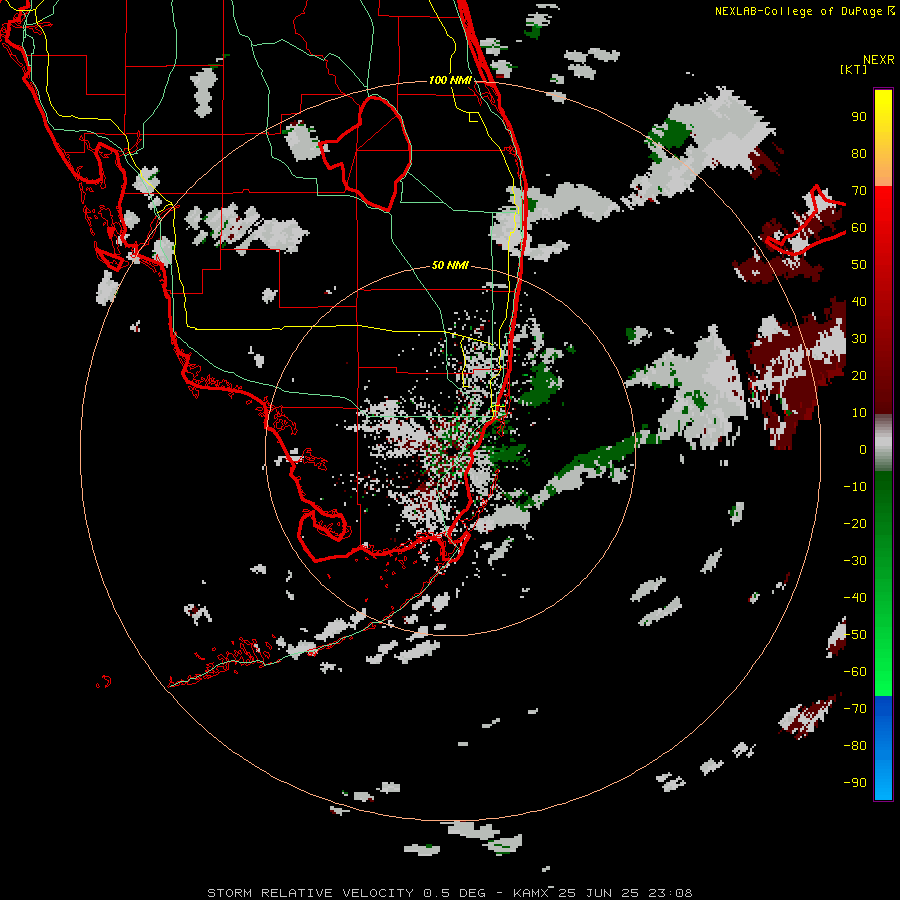Pick the light blue bottom segment of color bar
Viewport: 900px width, 900px height.
[883, 781]
